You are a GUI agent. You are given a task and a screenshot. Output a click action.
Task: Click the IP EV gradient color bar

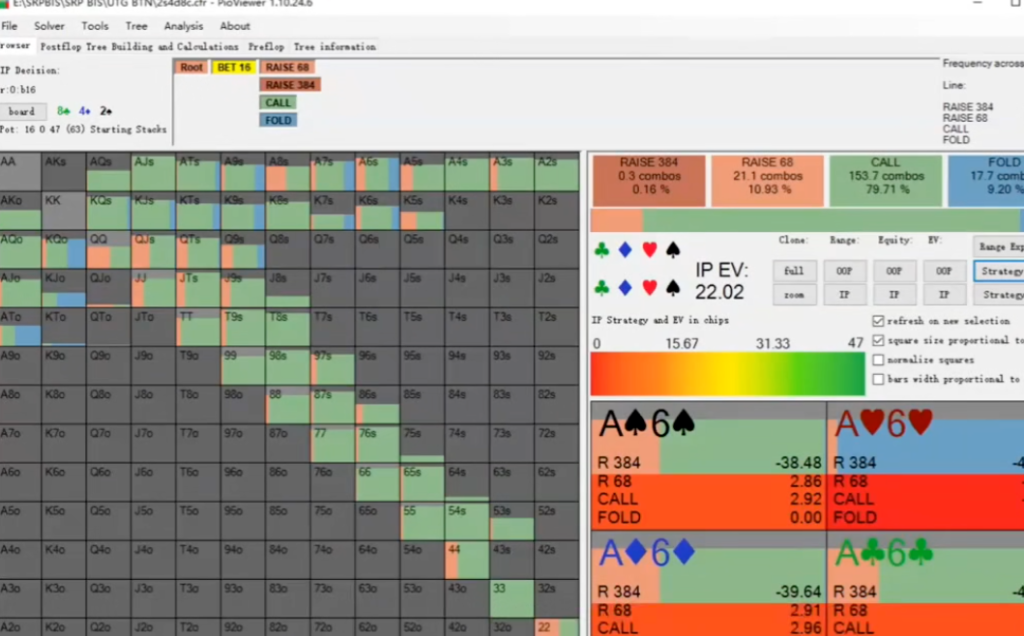coord(727,374)
